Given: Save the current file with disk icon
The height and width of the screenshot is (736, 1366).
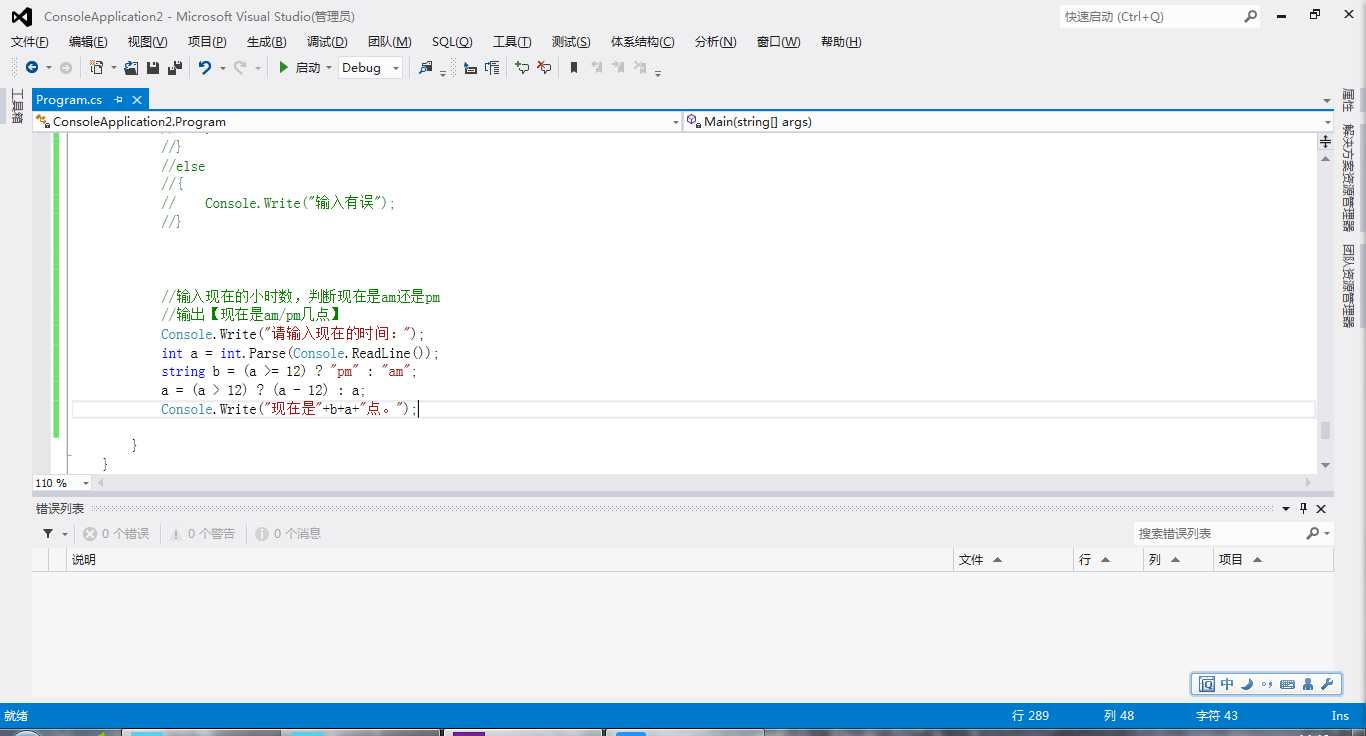Looking at the screenshot, I should [153, 68].
